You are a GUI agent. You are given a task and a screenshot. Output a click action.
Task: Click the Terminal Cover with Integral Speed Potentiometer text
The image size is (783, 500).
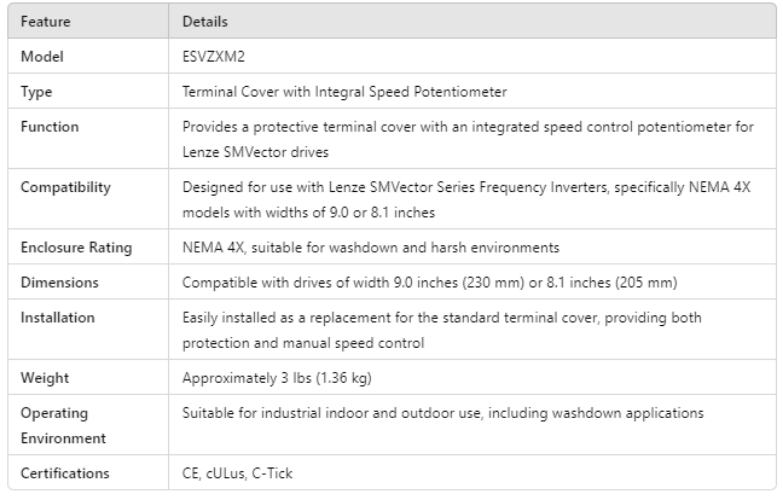345,93
